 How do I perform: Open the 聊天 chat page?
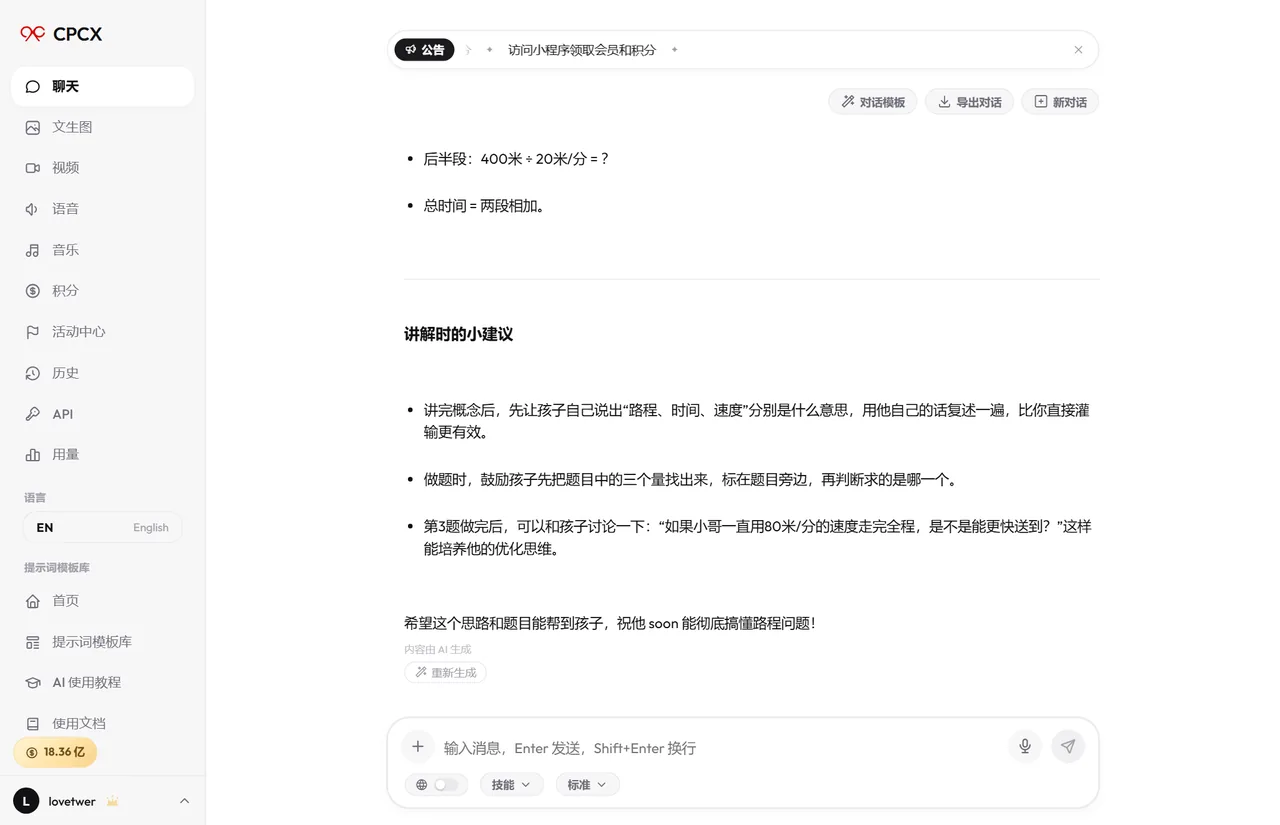(x=102, y=86)
